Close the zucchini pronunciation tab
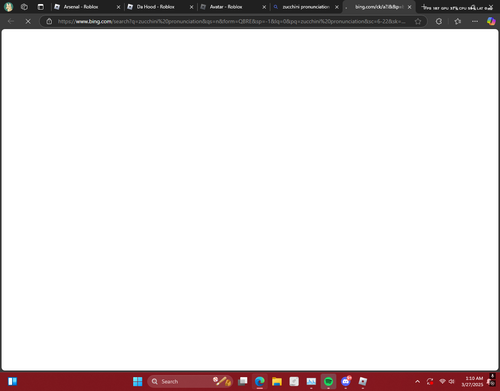Viewport: 500px width, 391px height. point(337,7)
